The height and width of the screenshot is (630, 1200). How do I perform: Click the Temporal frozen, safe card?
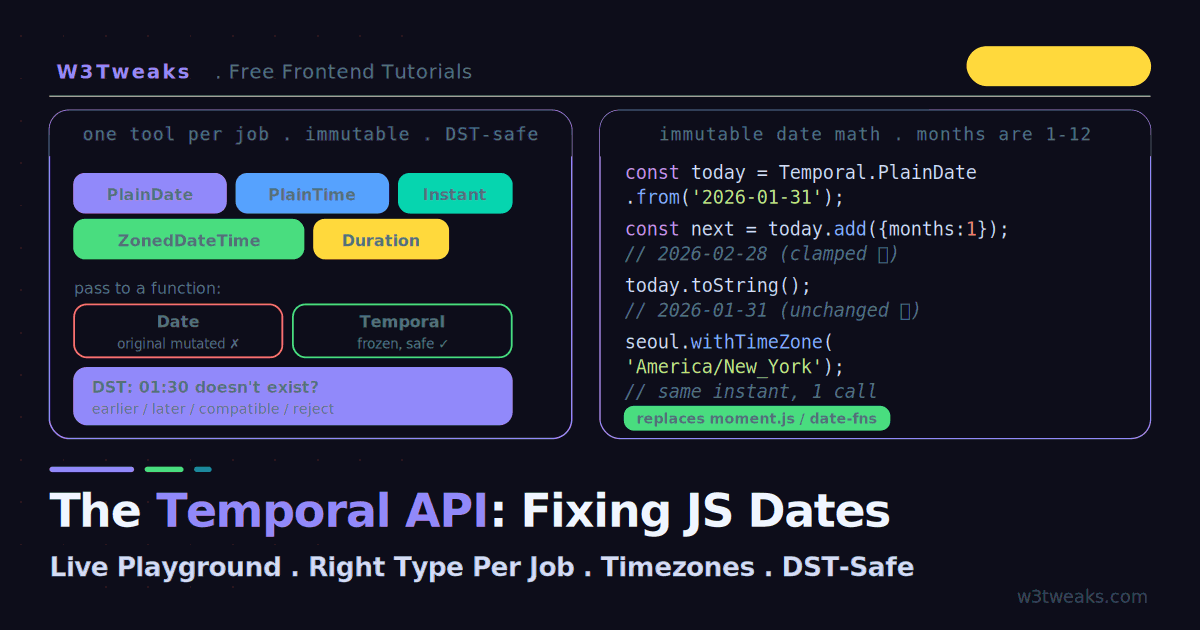(402, 331)
